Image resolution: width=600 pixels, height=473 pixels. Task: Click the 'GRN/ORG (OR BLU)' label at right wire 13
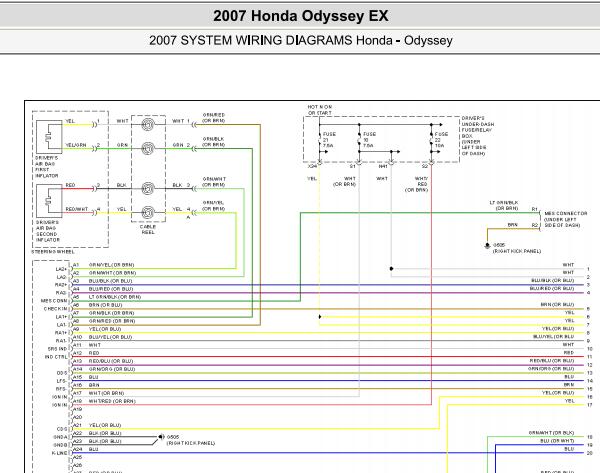(x=551, y=369)
